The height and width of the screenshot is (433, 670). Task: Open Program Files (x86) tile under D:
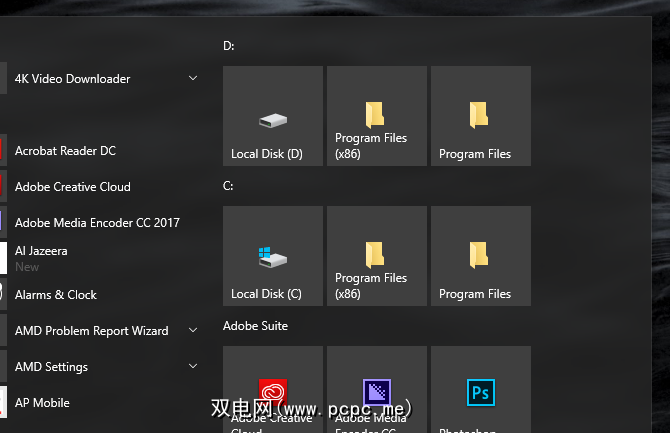point(377,116)
